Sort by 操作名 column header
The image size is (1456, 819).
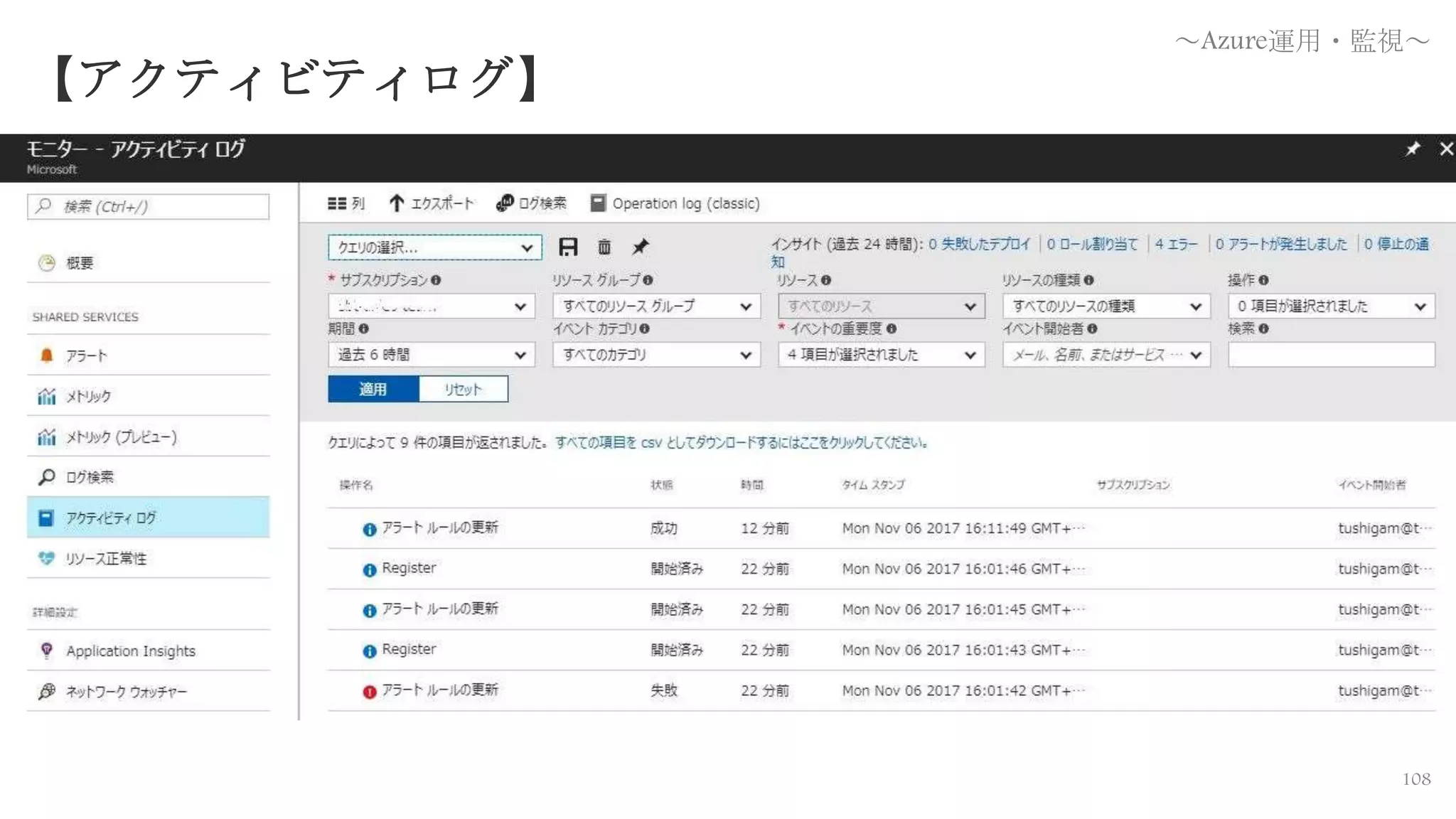click(x=356, y=486)
